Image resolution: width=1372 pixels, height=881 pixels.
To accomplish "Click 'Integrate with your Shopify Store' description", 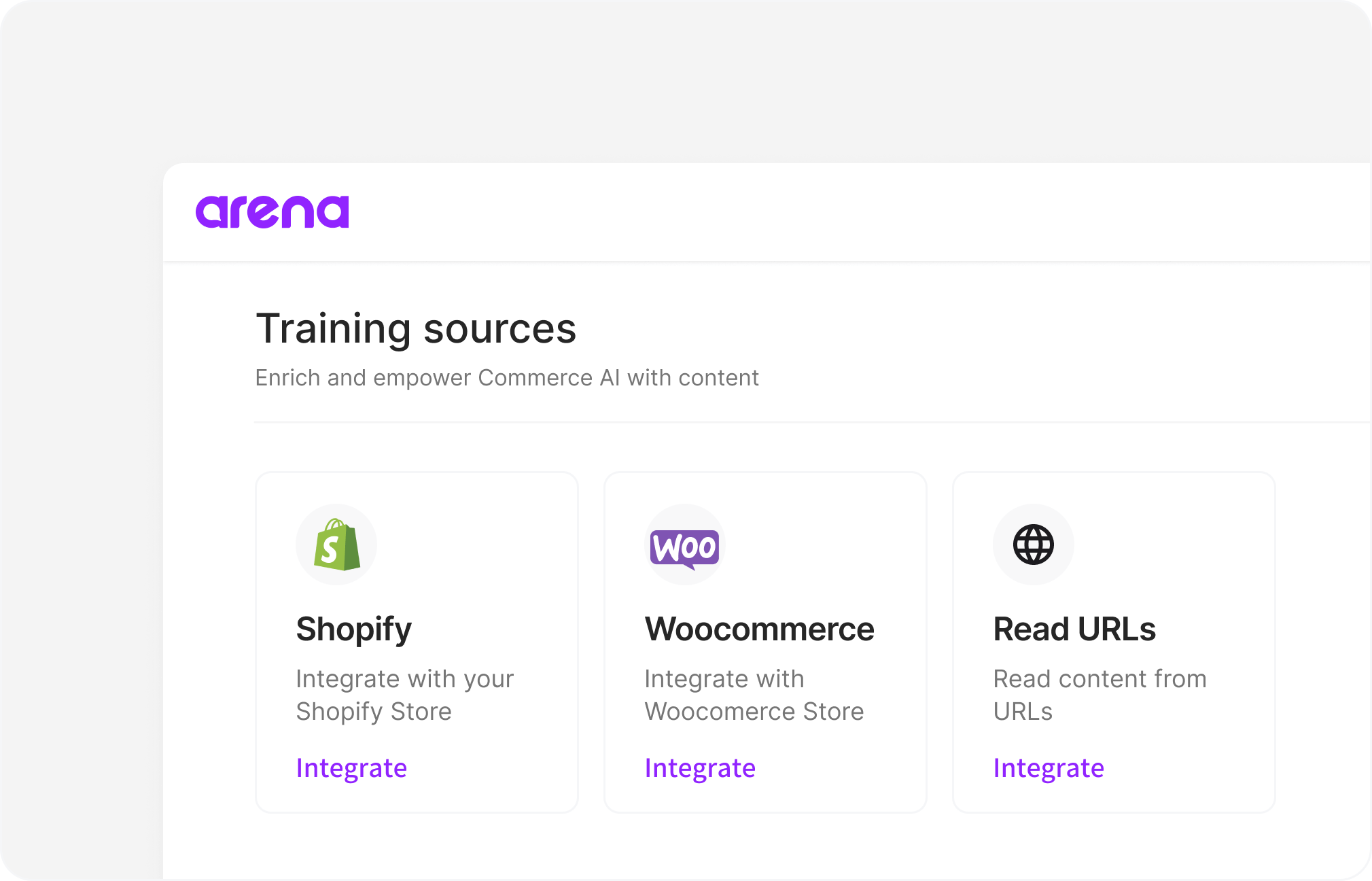I will 405,695.
